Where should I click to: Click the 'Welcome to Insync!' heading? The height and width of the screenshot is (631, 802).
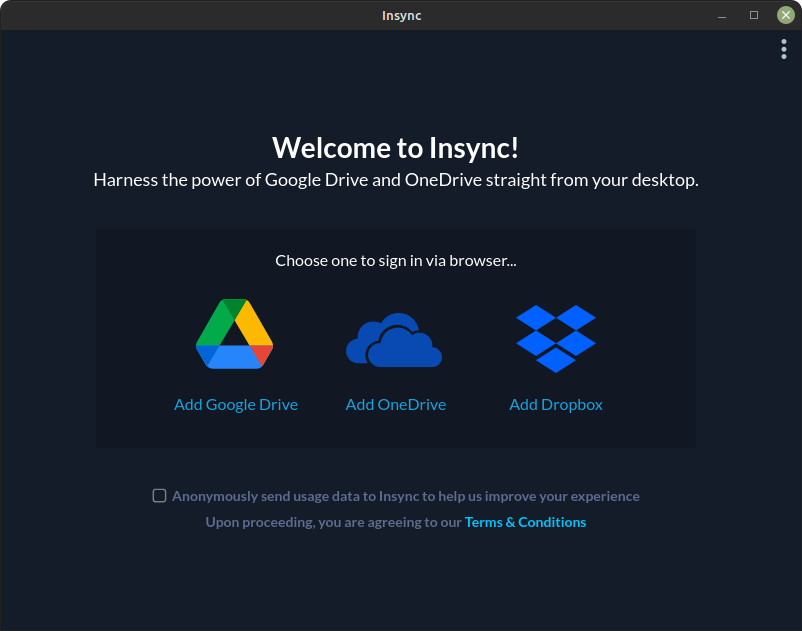(396, 148)
